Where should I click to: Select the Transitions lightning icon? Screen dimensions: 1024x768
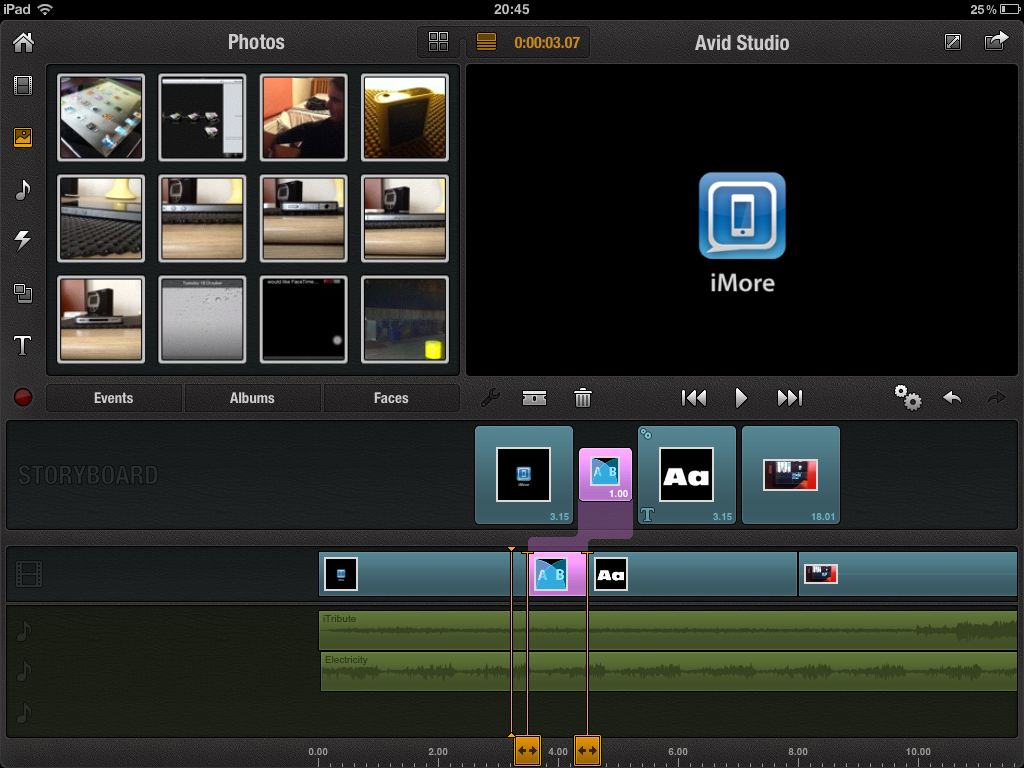24,241
